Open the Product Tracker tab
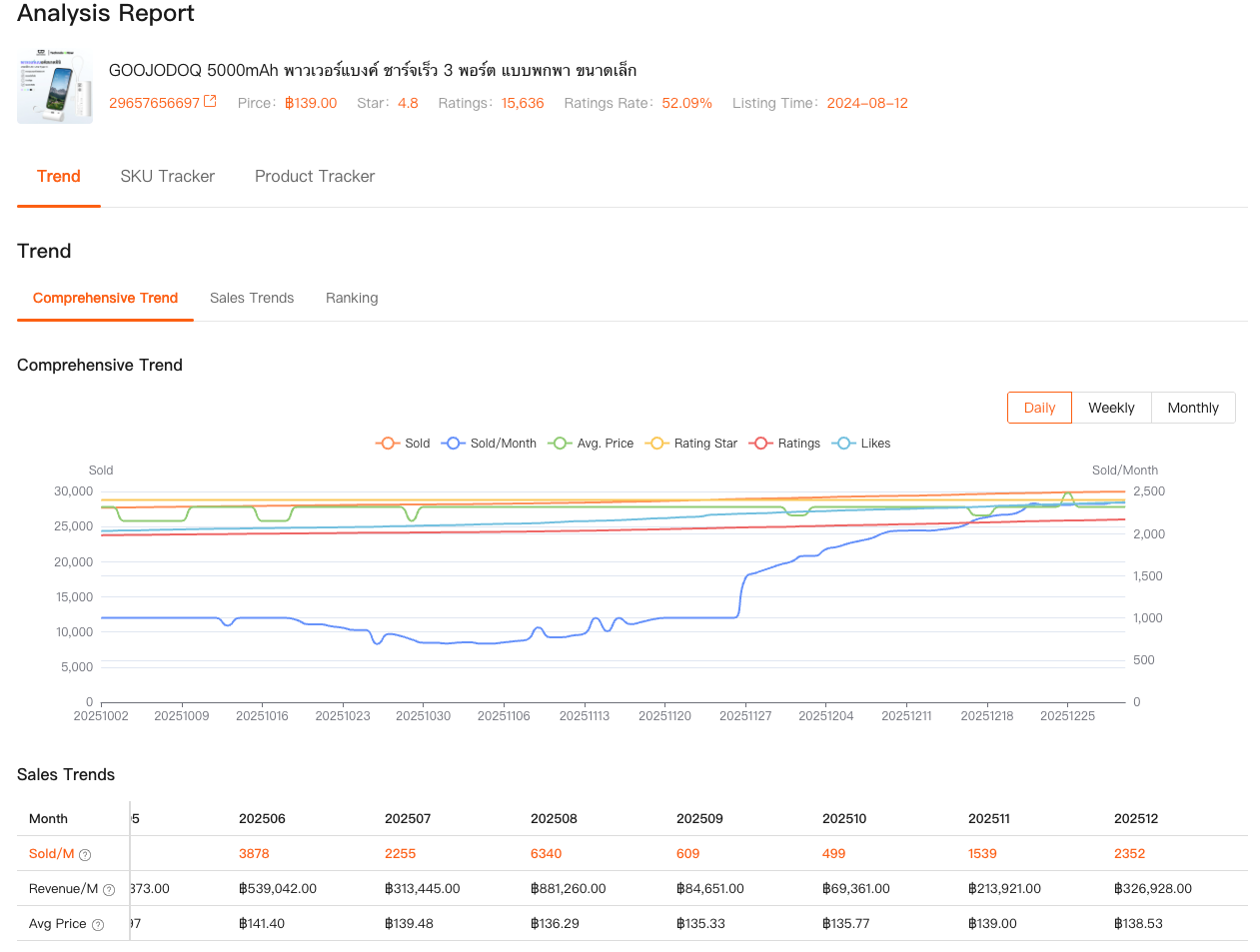Screen dimensions: 1260x952 [315, 176]
